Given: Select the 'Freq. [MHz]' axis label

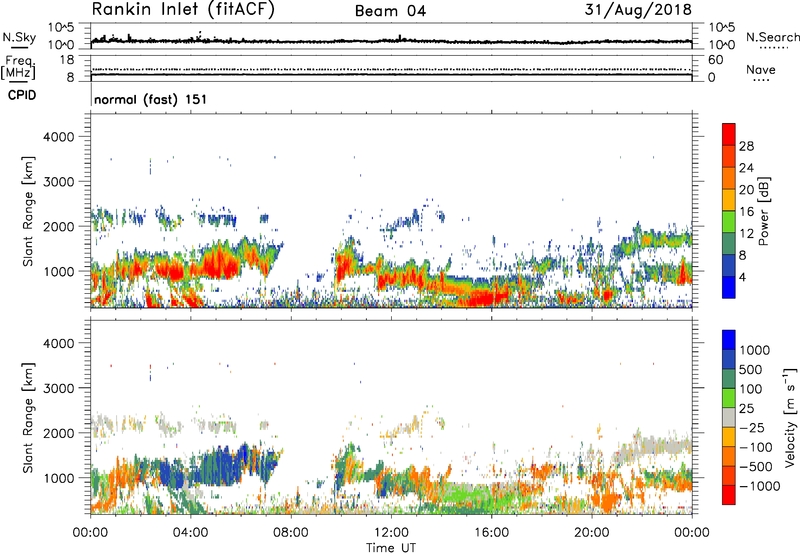Looking at the screenshot, I should pyautogui.click(x=18, y=68).
